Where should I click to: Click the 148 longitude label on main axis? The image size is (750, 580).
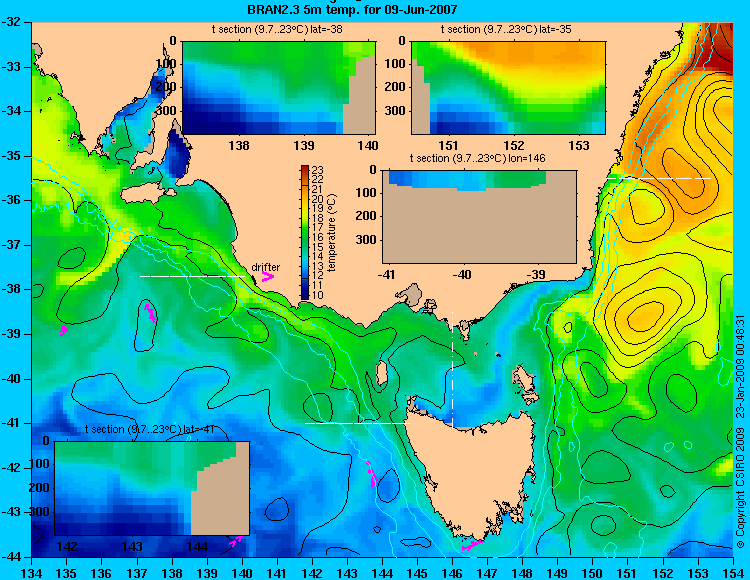[522, 573]
